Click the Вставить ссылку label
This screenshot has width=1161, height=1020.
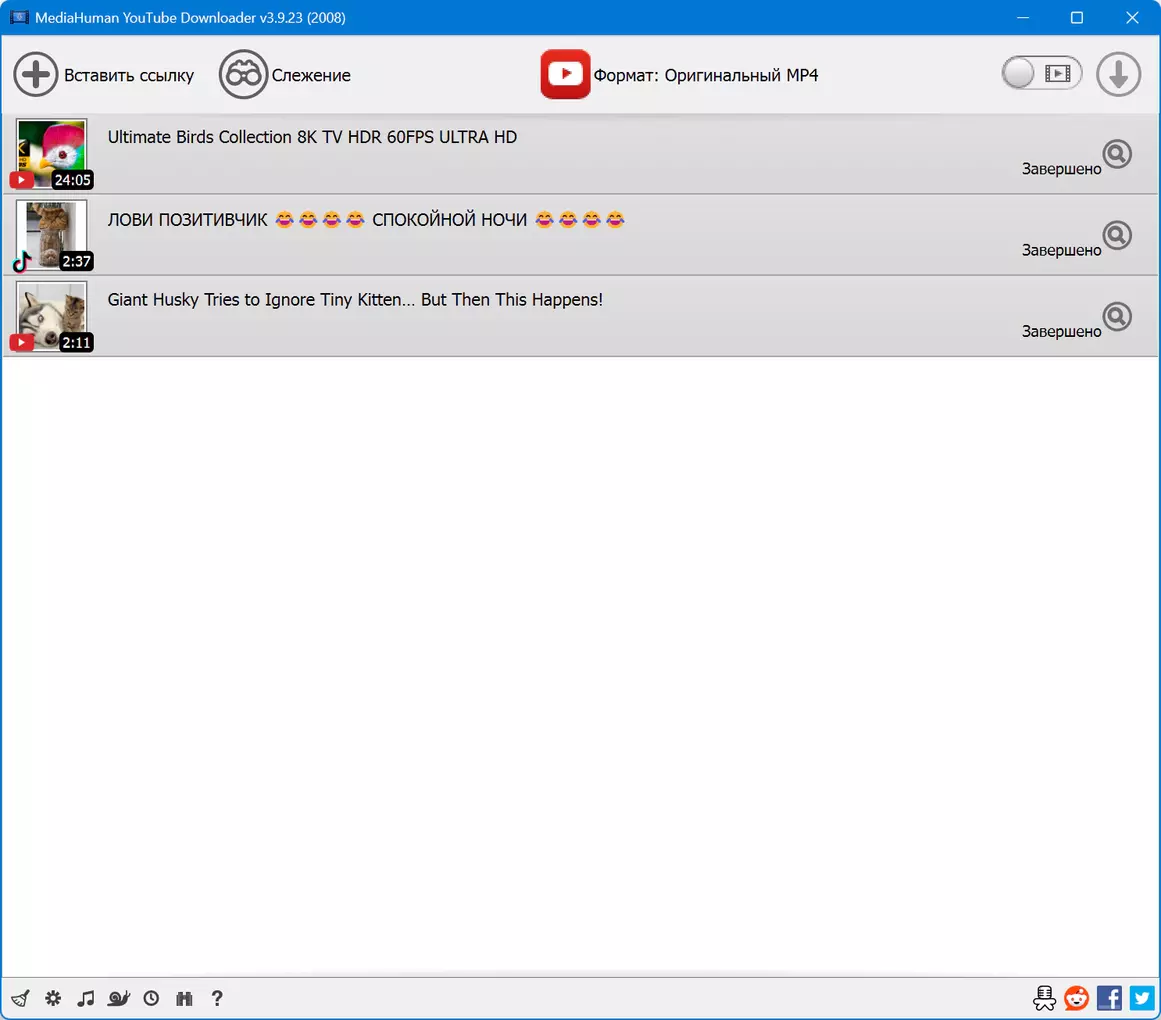point(129,76)
